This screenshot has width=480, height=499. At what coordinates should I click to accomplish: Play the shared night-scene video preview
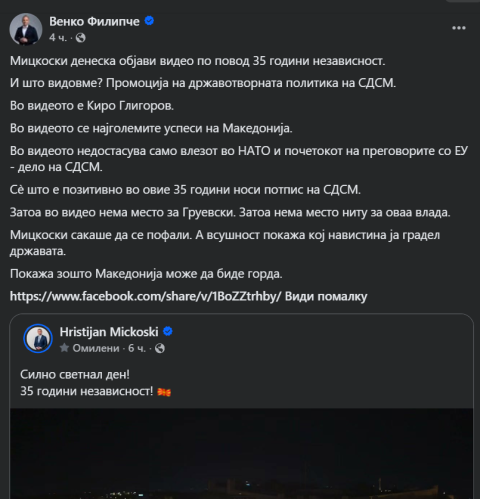241,454
